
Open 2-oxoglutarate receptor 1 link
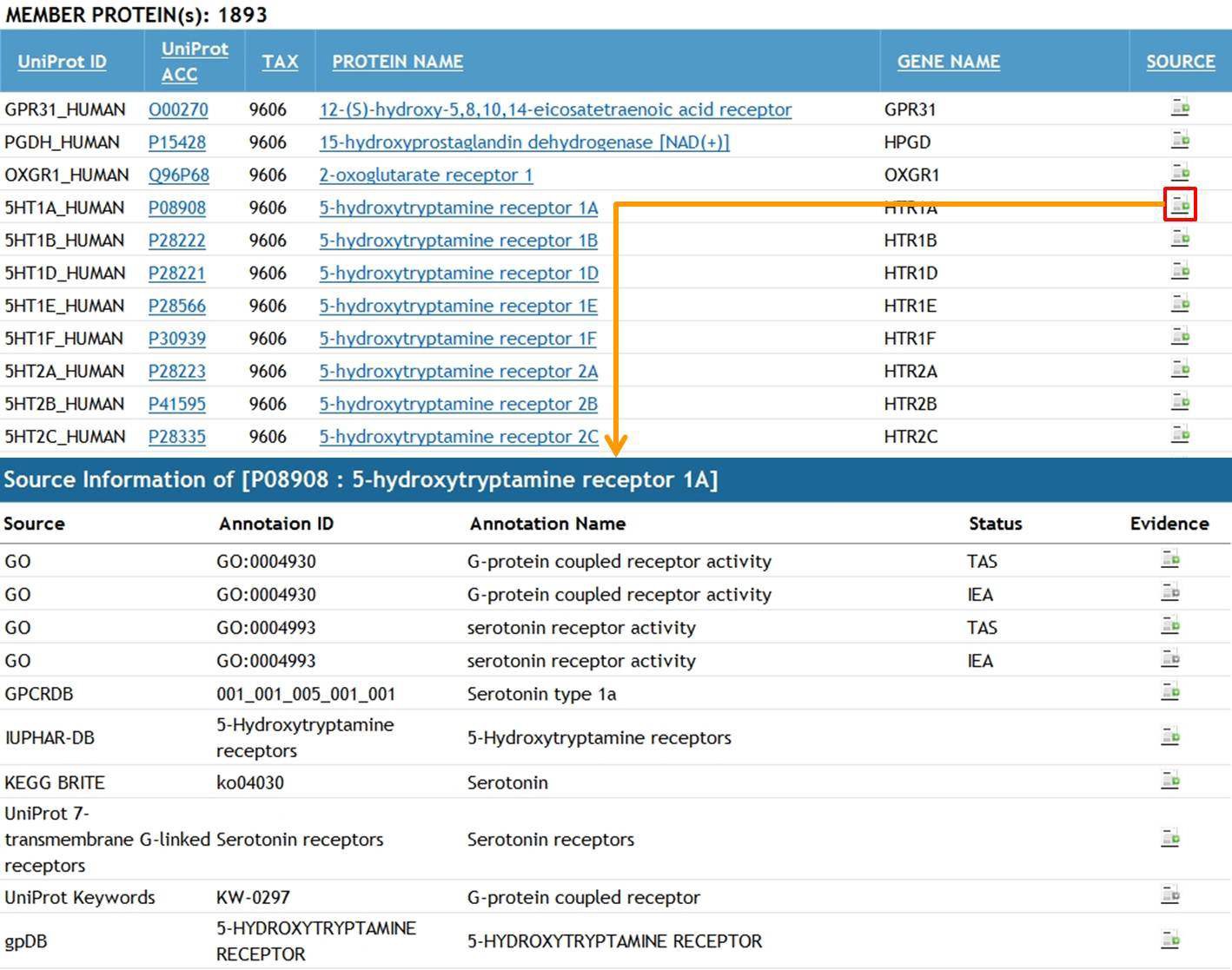(x=426, y=175)
